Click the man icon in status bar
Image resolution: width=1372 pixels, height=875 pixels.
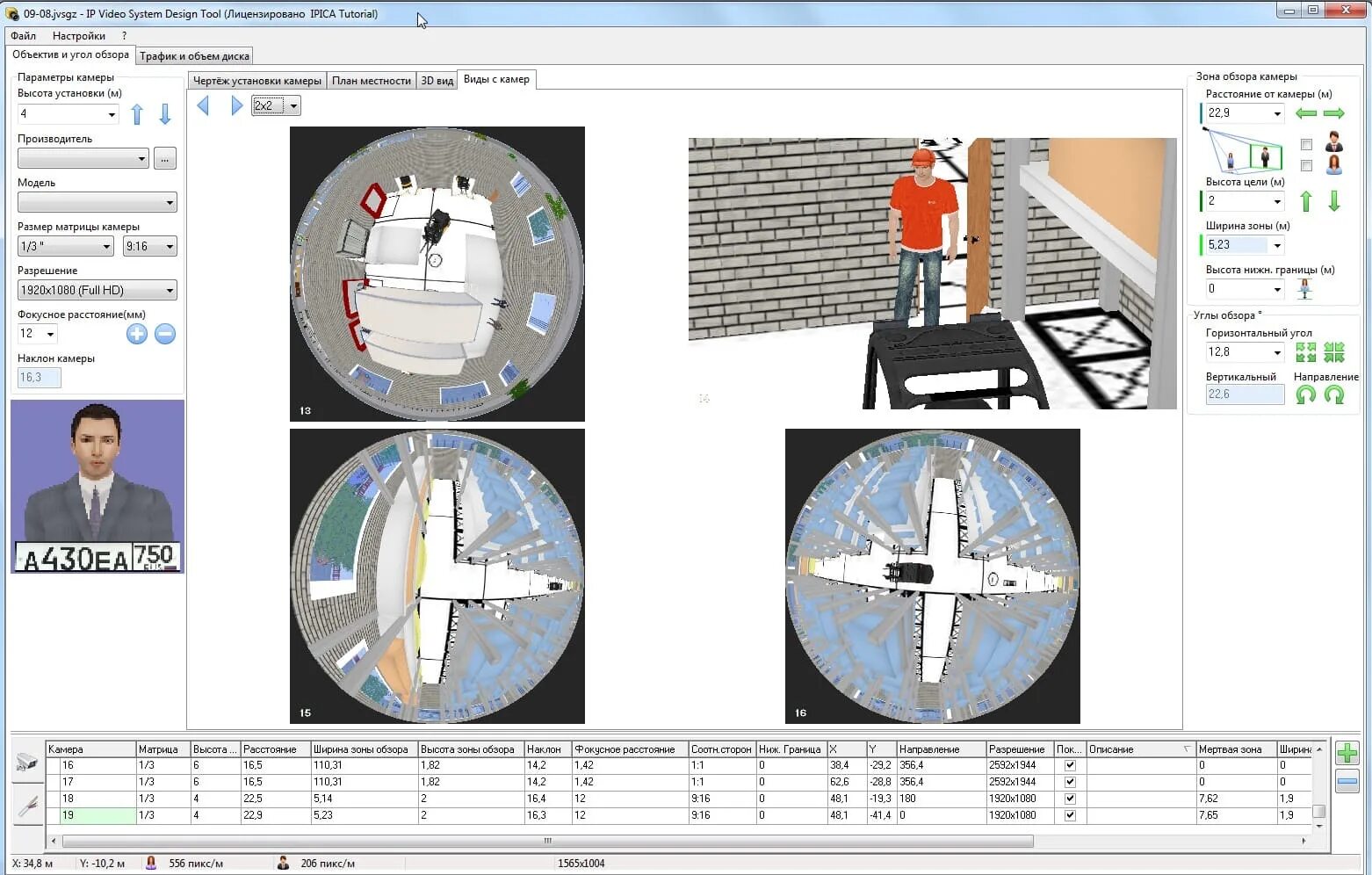(x=283, y=863)
